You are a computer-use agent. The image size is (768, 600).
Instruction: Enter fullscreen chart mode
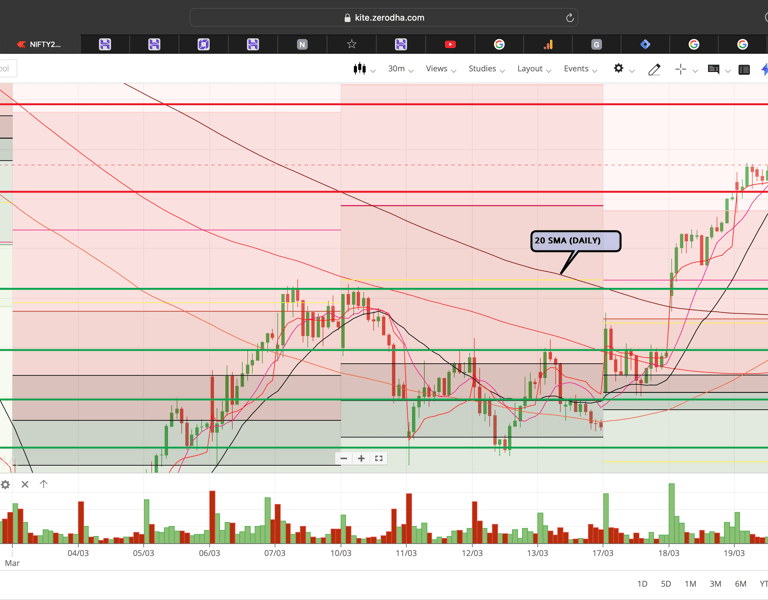[x=379, y=458]
